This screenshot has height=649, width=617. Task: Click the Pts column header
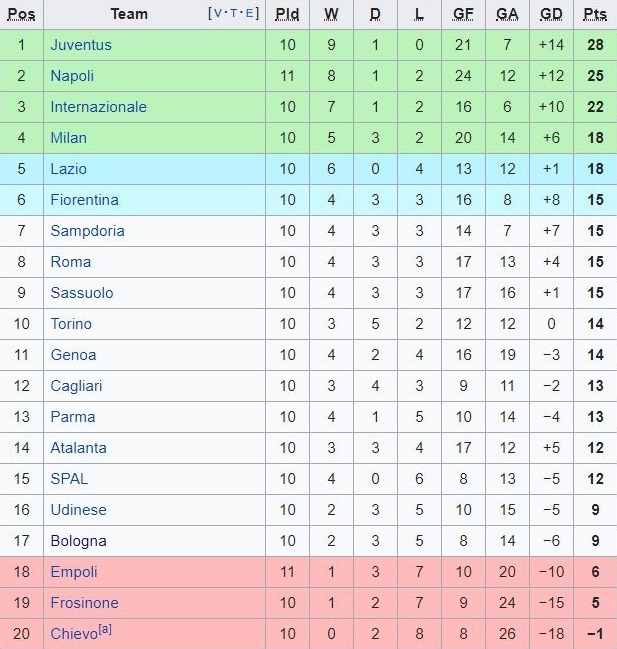click(x=595, y=14)
